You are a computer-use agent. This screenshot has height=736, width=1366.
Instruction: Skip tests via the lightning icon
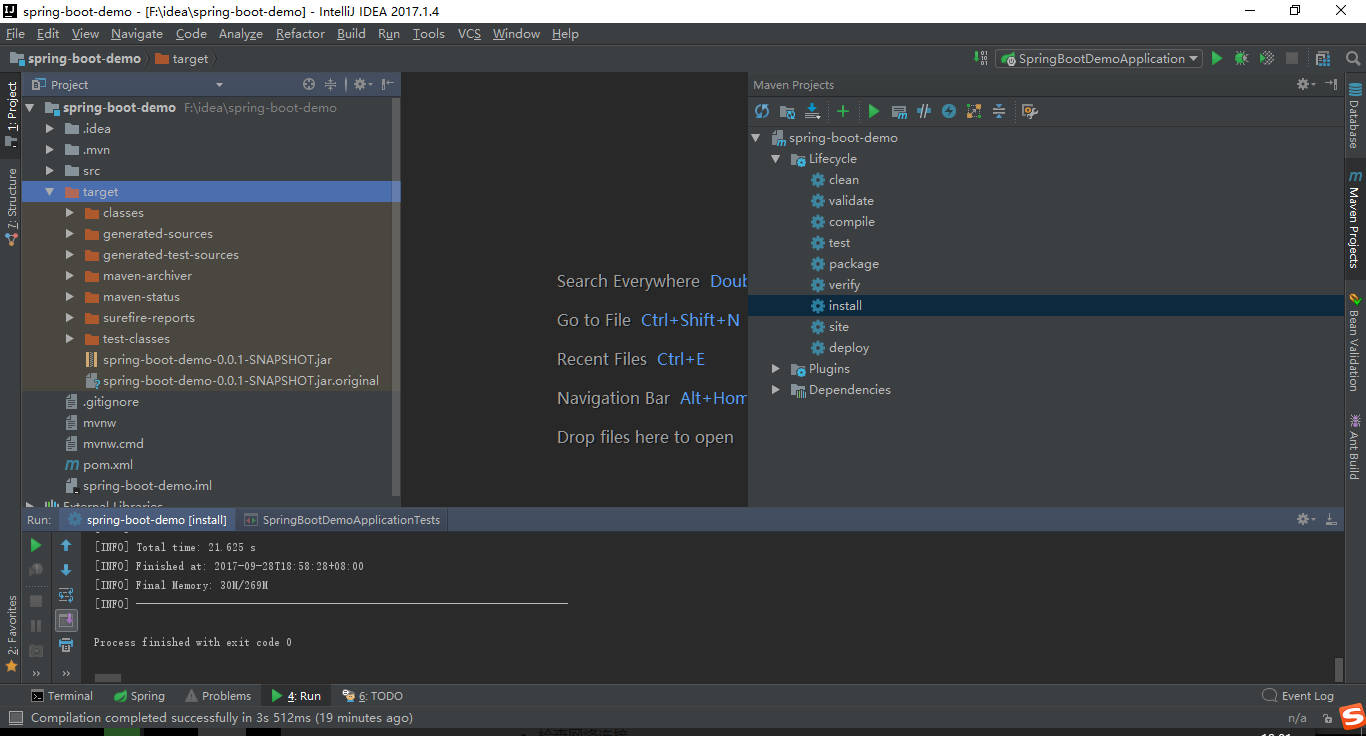948,111
